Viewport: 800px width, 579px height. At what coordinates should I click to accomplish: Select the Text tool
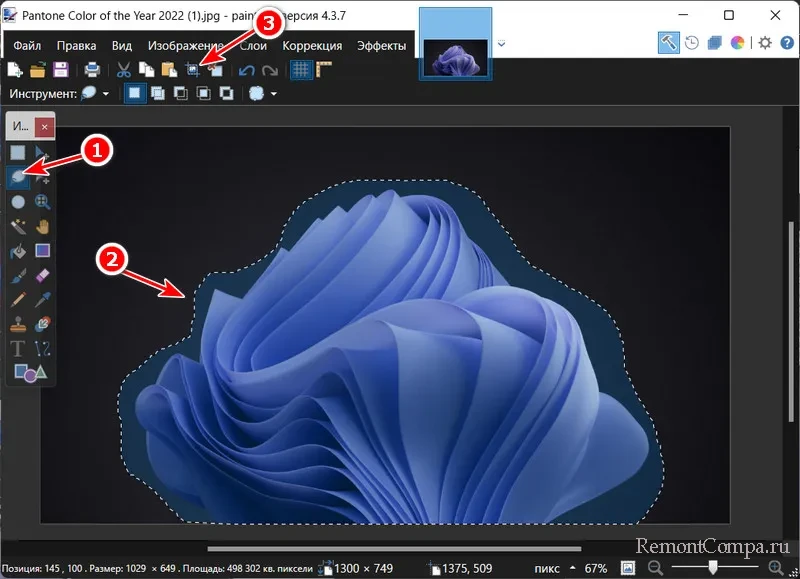(17, 348)
